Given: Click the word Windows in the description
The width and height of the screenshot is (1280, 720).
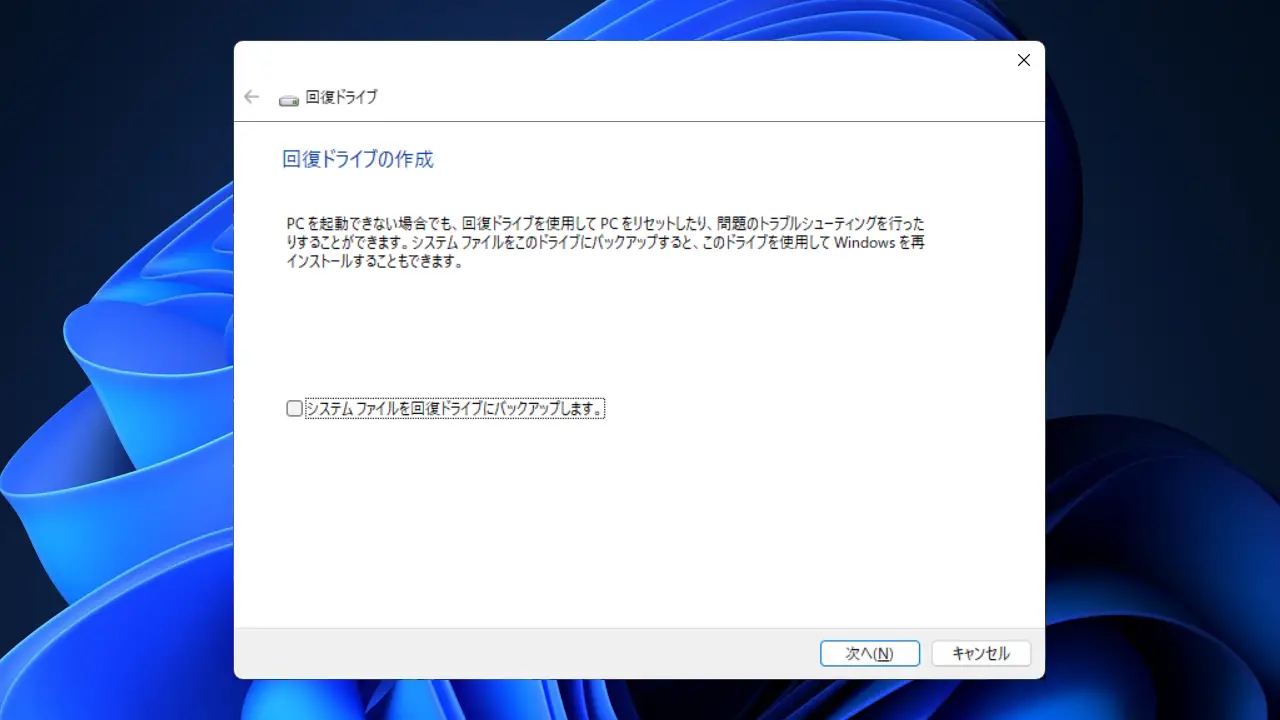Looking at the screenshot, I should pos(864,243).
